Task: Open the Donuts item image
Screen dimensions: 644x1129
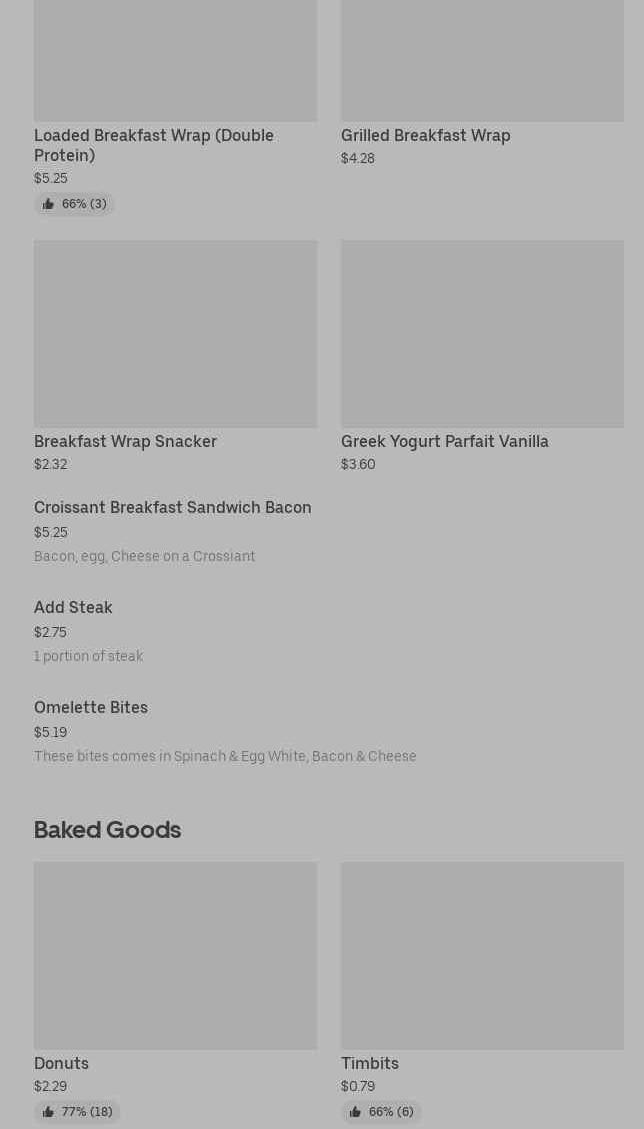Action: (x=175, y=955)
